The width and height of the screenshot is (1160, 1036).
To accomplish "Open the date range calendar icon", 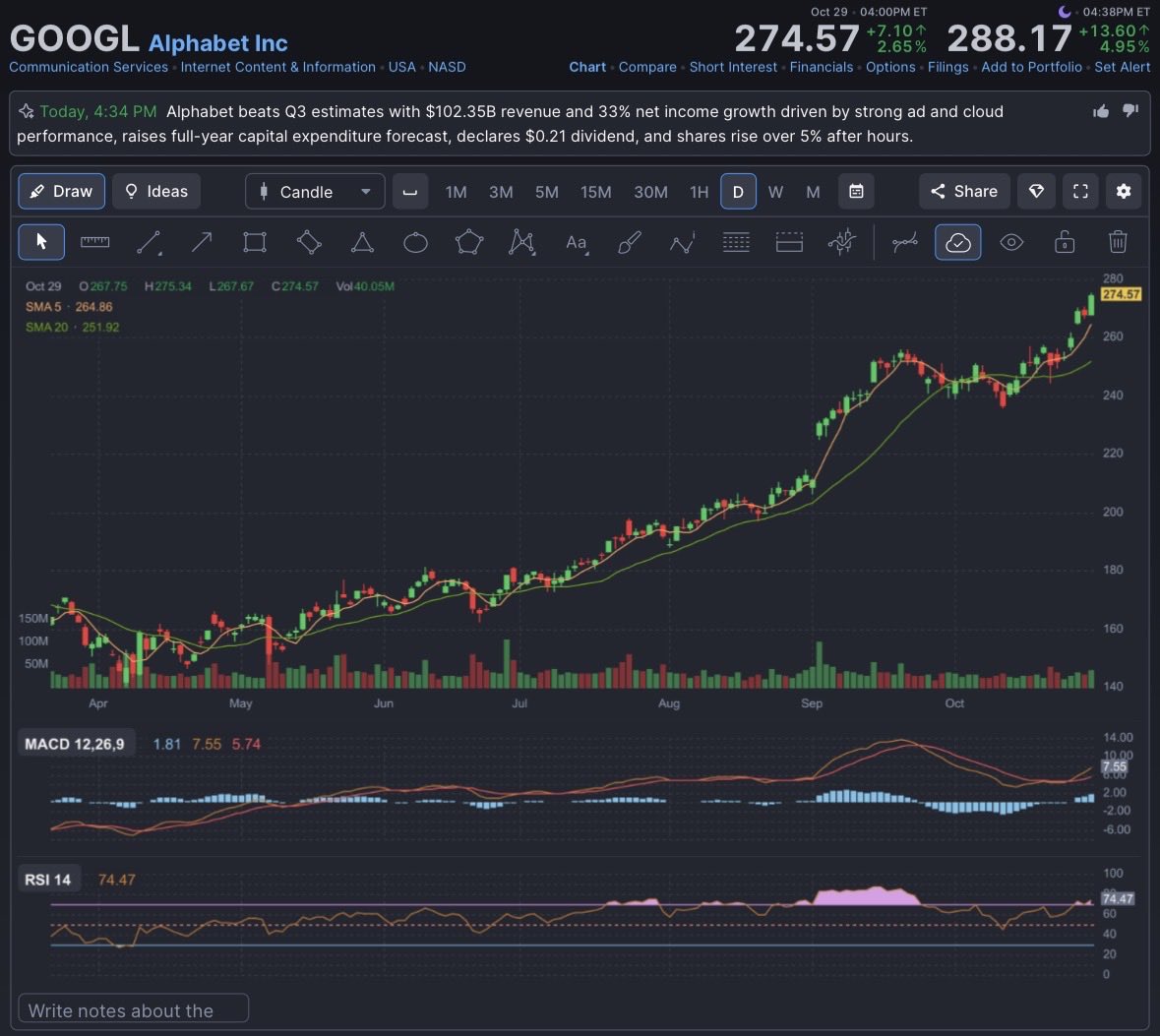I will click(x=856, y=192).
